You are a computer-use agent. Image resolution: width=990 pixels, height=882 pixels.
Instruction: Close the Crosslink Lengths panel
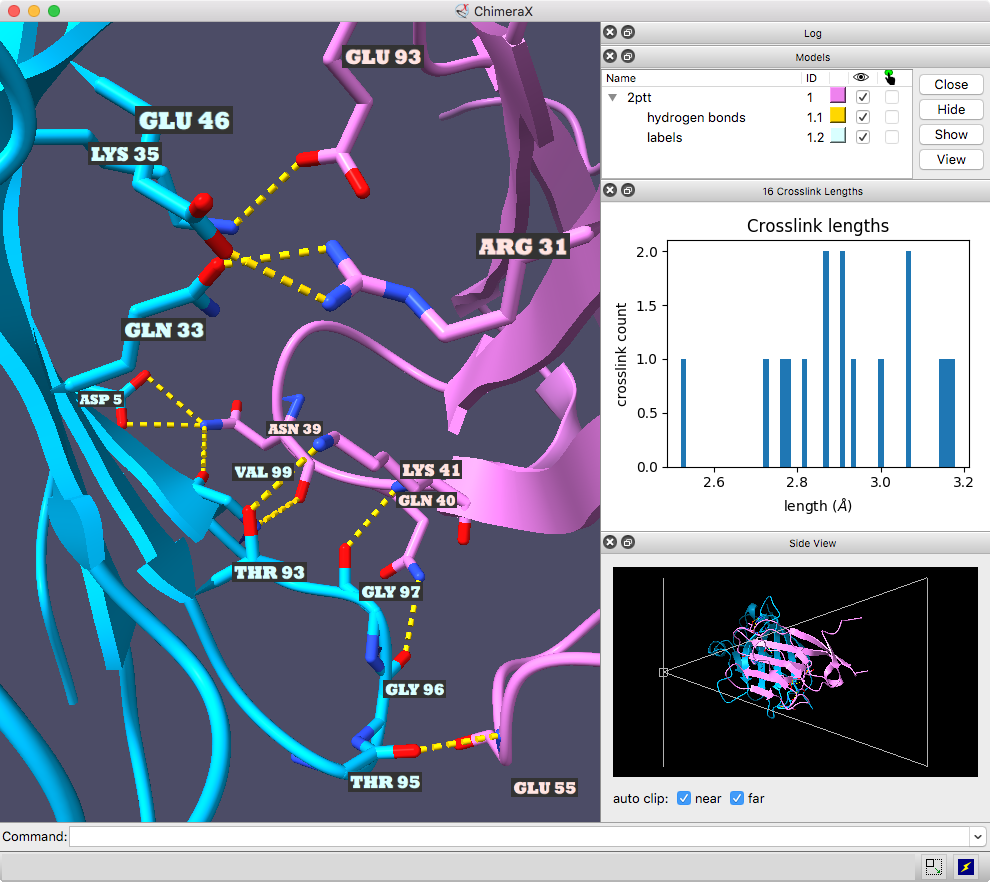[610, 190]
